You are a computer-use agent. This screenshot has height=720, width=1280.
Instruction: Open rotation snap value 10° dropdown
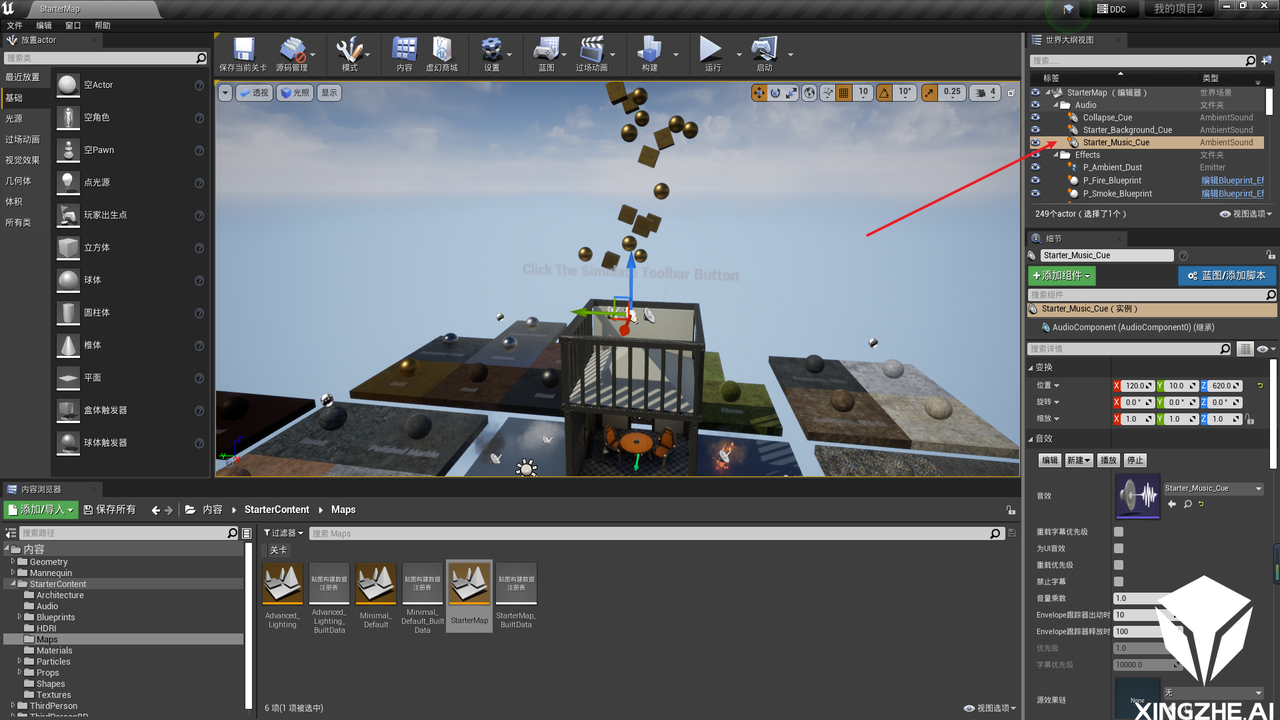point(905,92)
